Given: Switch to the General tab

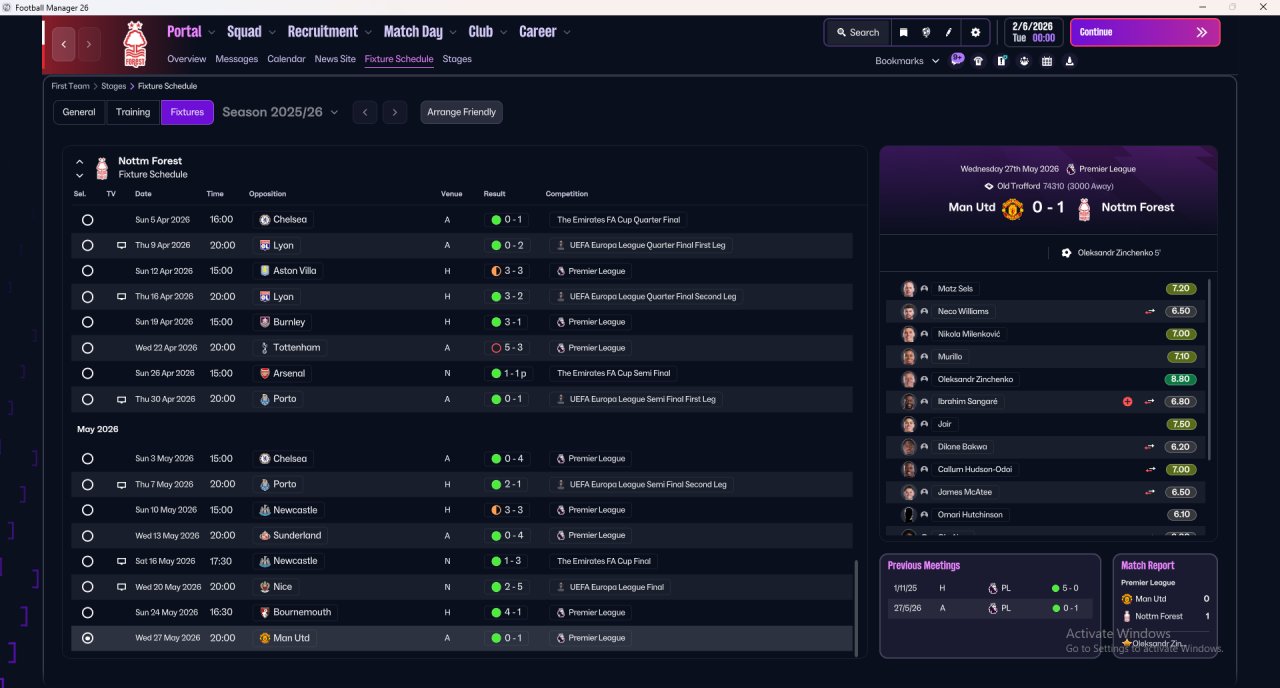Looking at the screenshot, I should click(x=79, y=112).
